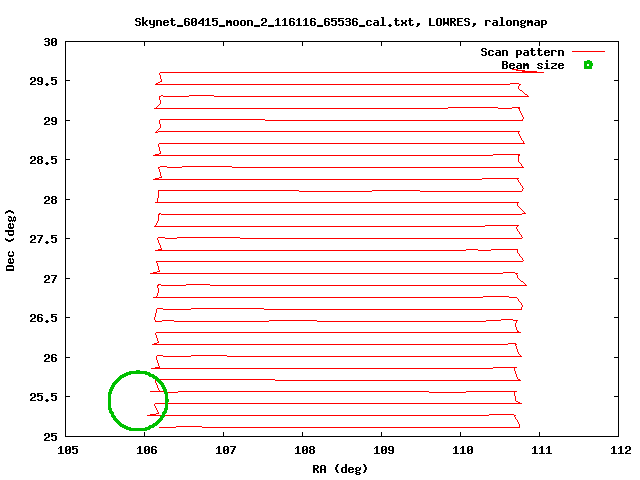Viewport: 640px width, 480px height.
Task: Click the green beam size legend marker
Action: (x=588, y=64)
